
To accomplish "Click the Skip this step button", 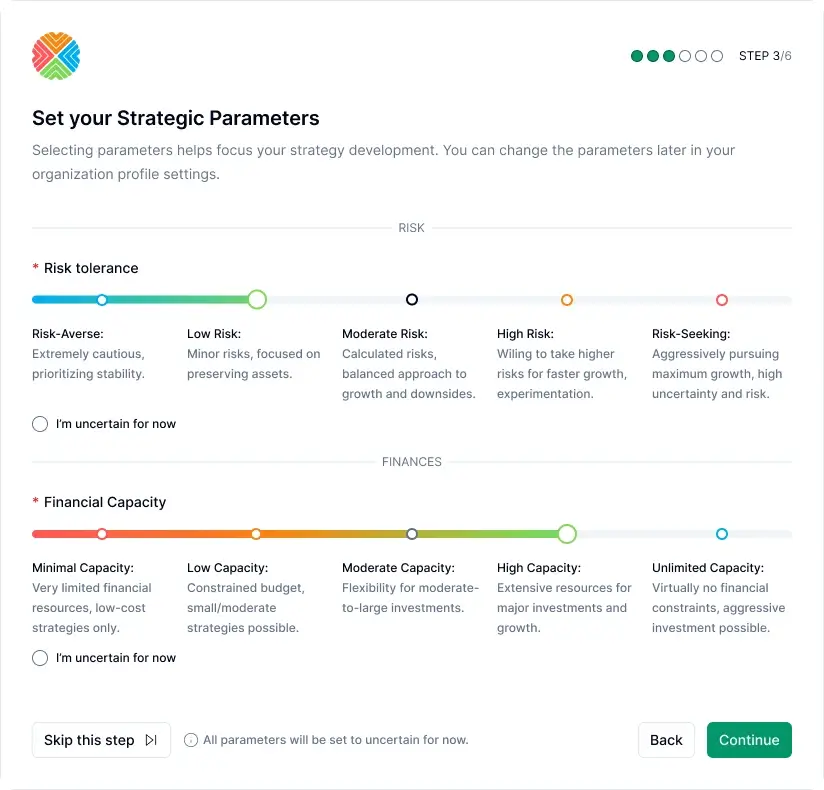I will tap(101, 740).
